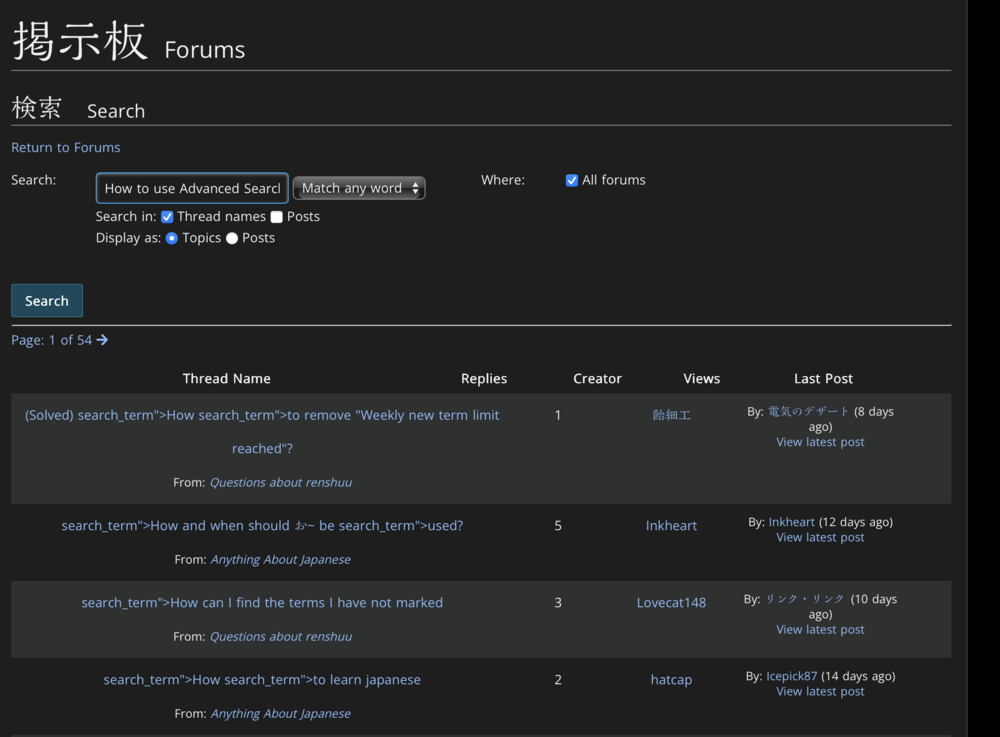The height and width of the screenshot is (737, 1000).
Task: Open last poster Inkheart profile link
Action: coord(791,522)
